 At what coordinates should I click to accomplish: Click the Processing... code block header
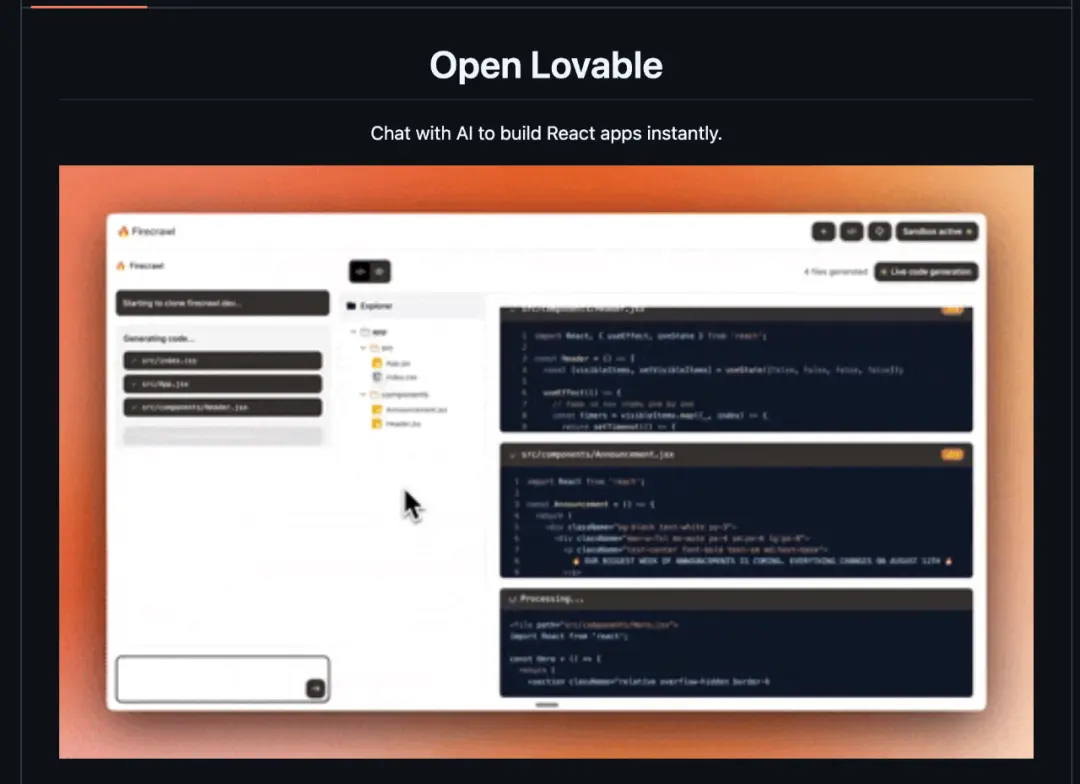pos(736,599)
